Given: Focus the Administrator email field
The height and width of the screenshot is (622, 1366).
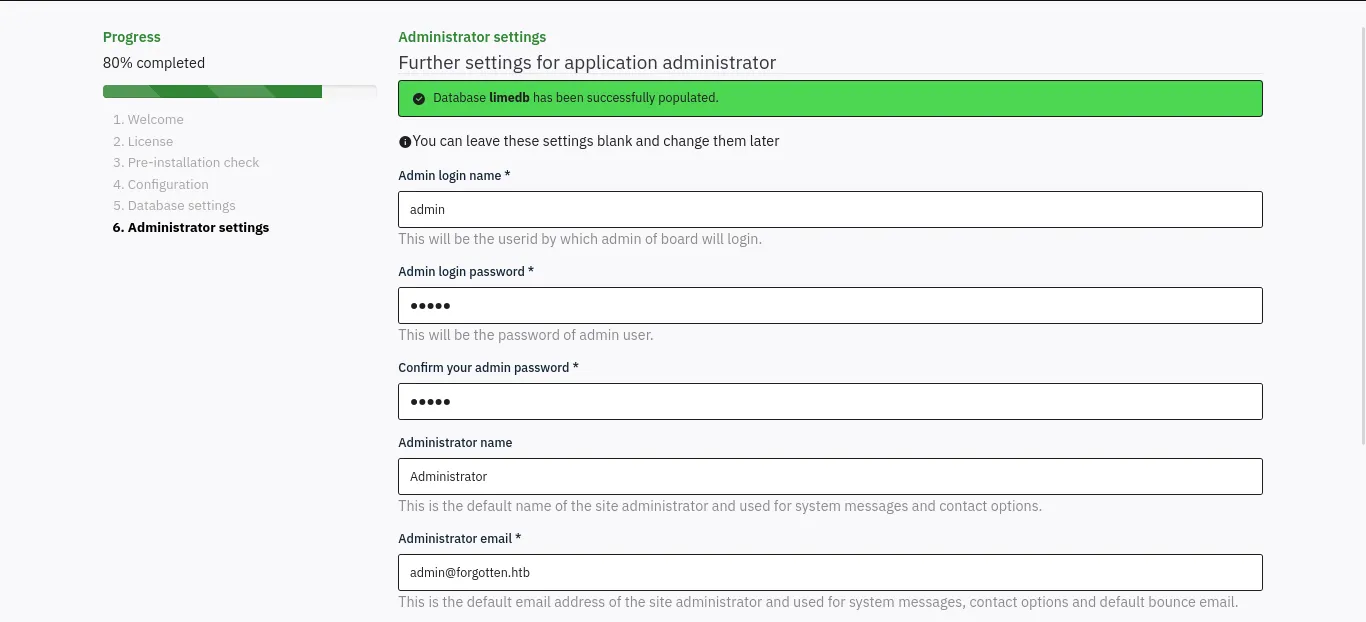Looking at the screenshot, I should tap(830, 573).
